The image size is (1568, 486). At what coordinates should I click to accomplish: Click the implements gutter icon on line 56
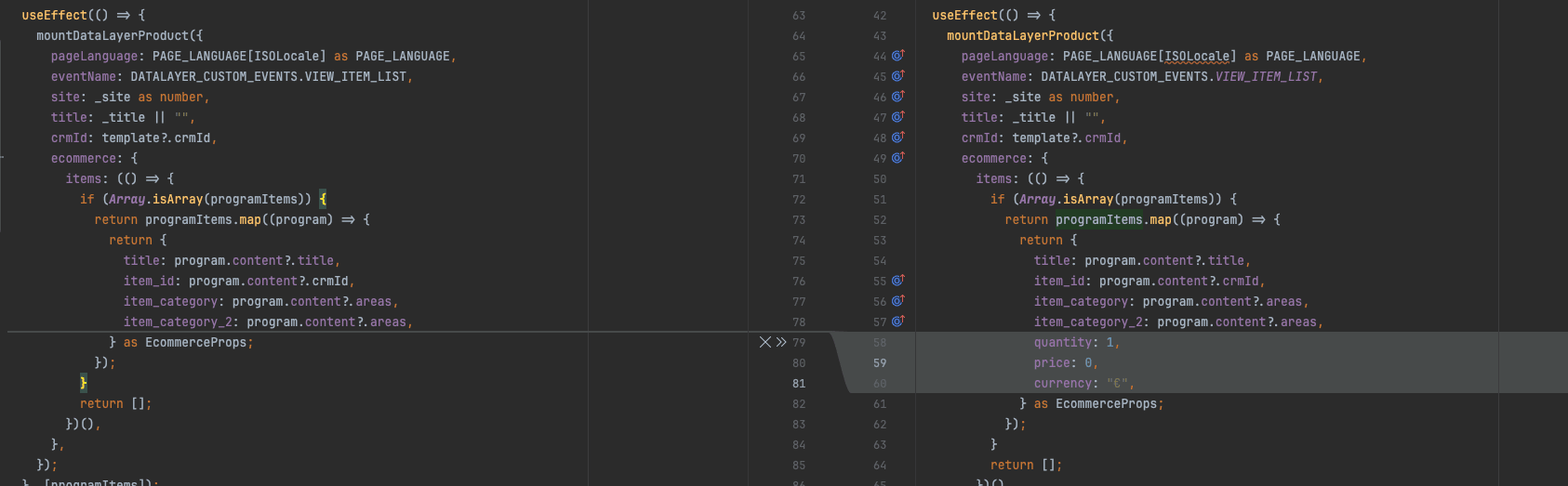(897, 301)
